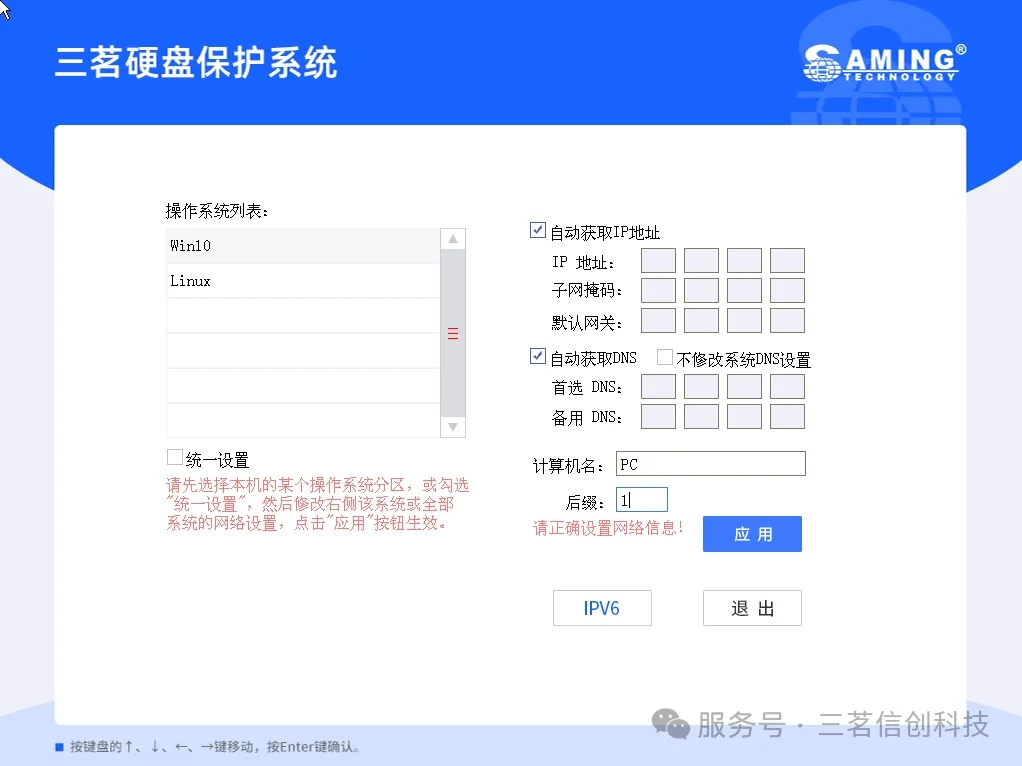Click the red scrollbar grip handle
The height and width of the screenshot is (766, 1022).
453,334
